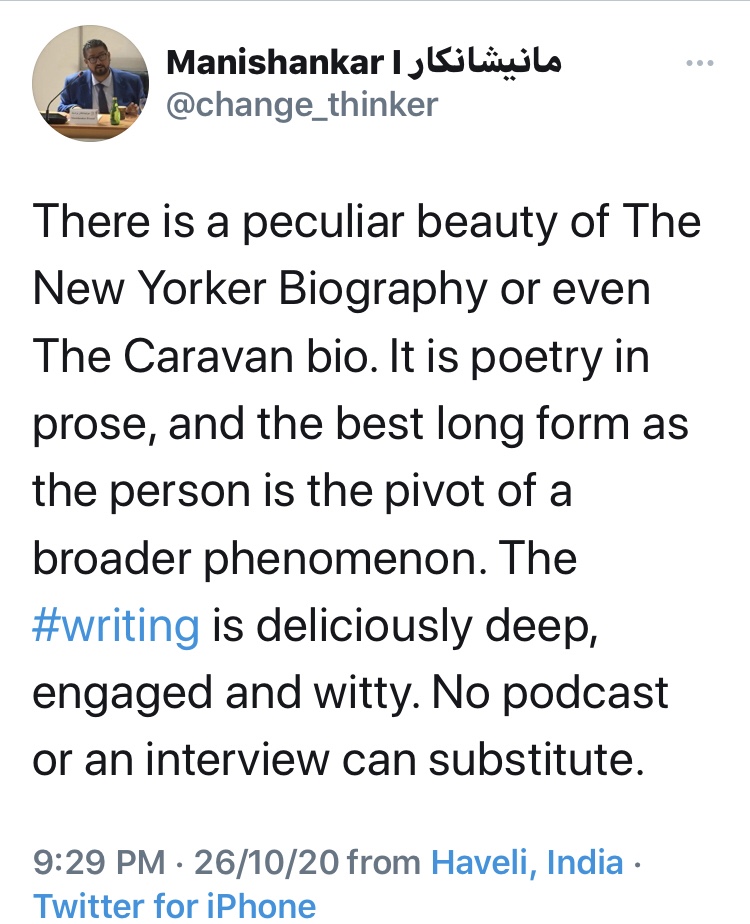Screen dimensions: 750x924
Task: Open the #writing hashtag
Action: click(x=116, y=627)
